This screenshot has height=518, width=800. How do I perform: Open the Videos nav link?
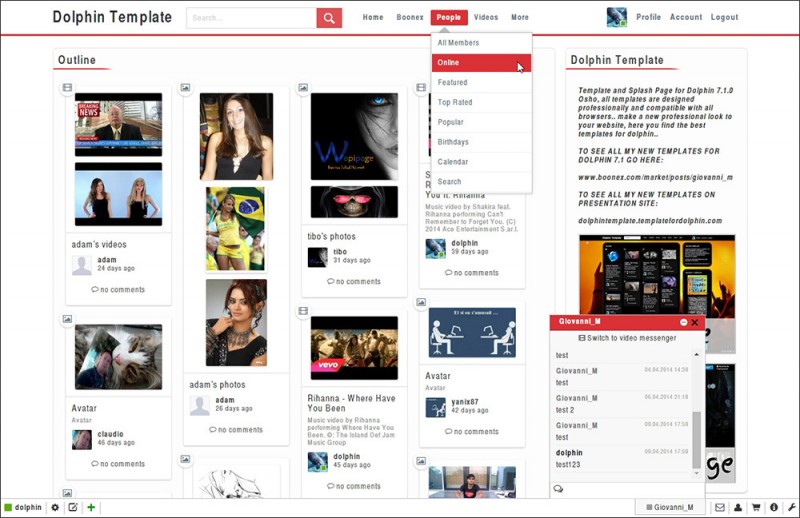click(486, 17)
